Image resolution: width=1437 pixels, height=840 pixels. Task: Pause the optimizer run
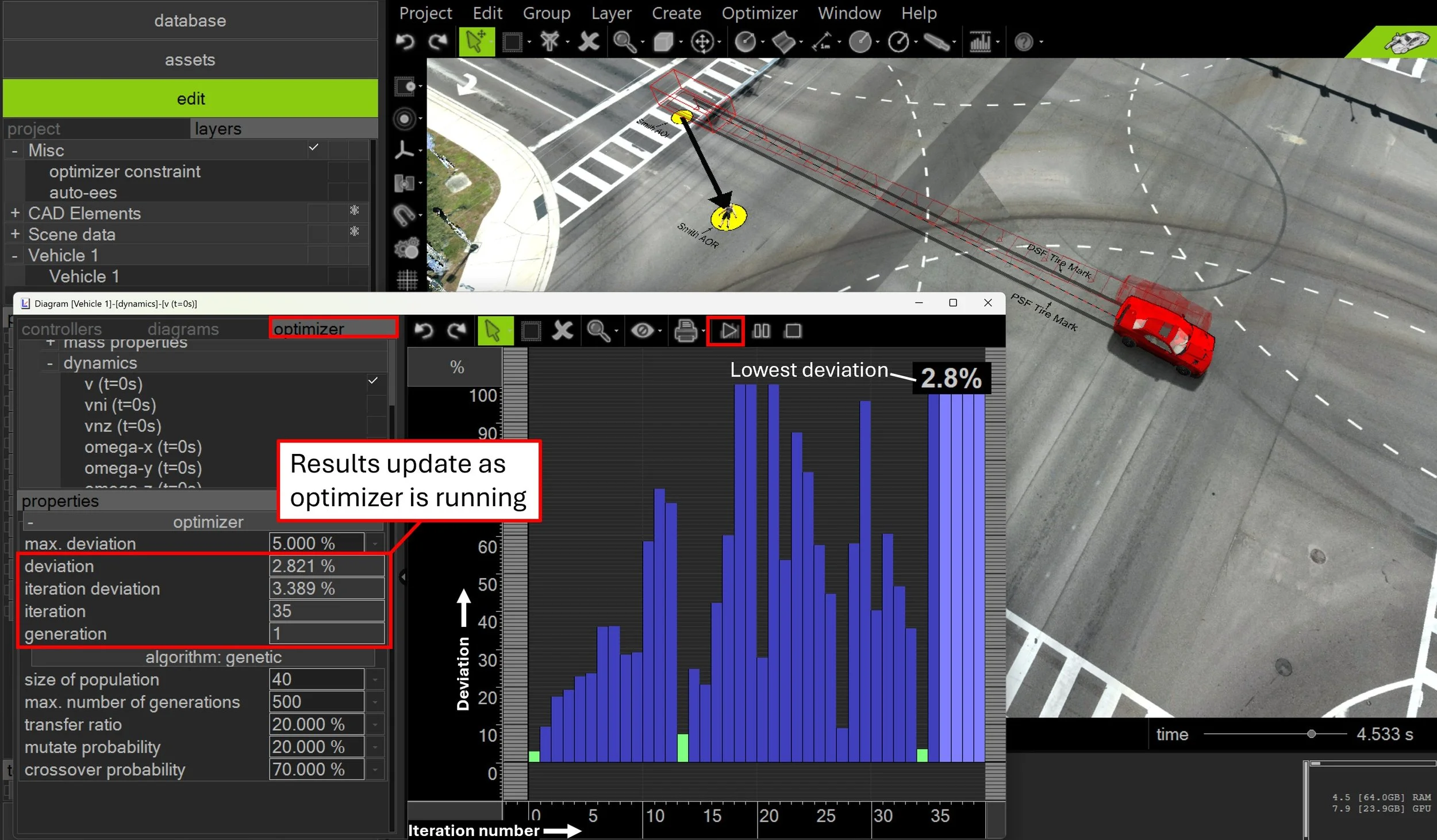click(x=761, y=331)
